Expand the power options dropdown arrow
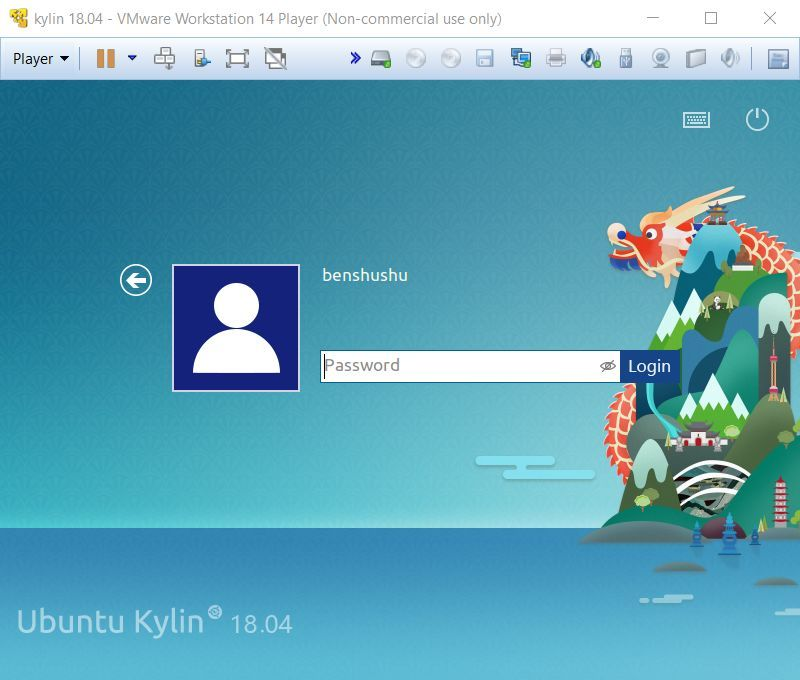 click(x=132, y=58)
